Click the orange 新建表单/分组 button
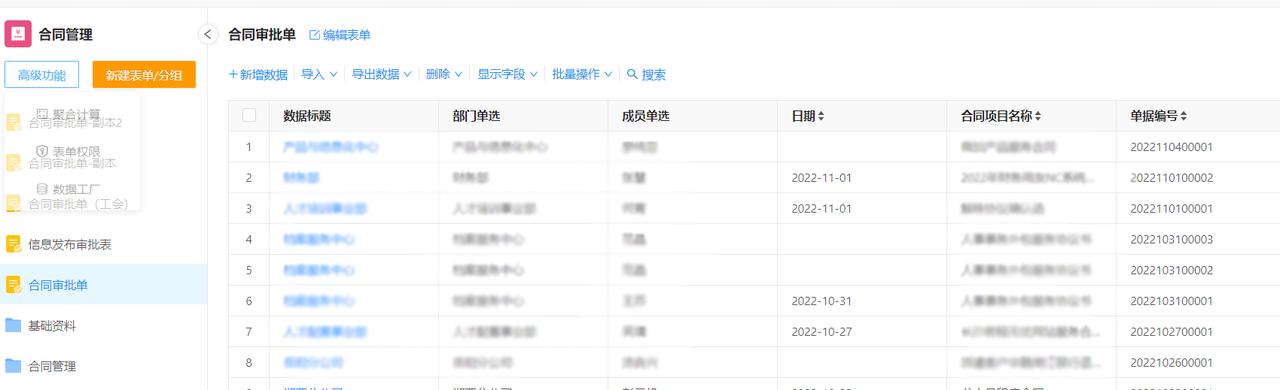 (144, 75)
